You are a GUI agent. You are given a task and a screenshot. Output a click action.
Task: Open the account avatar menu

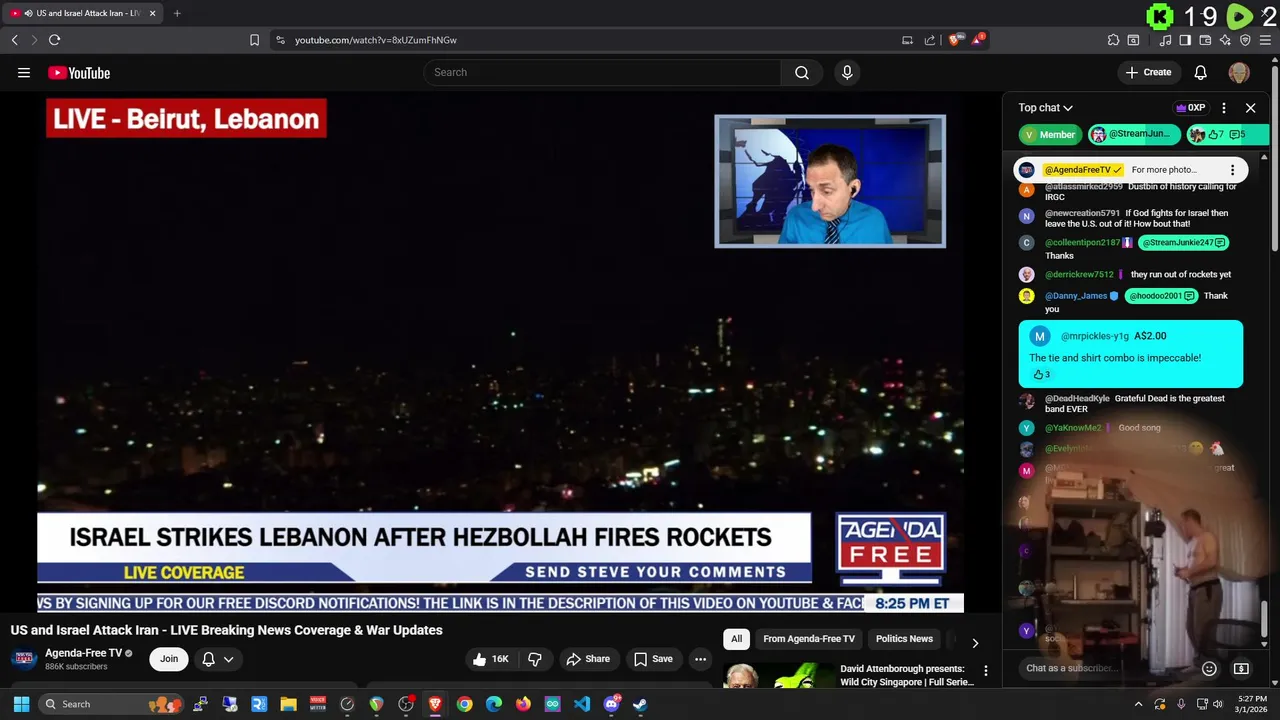pos(1239,72)
